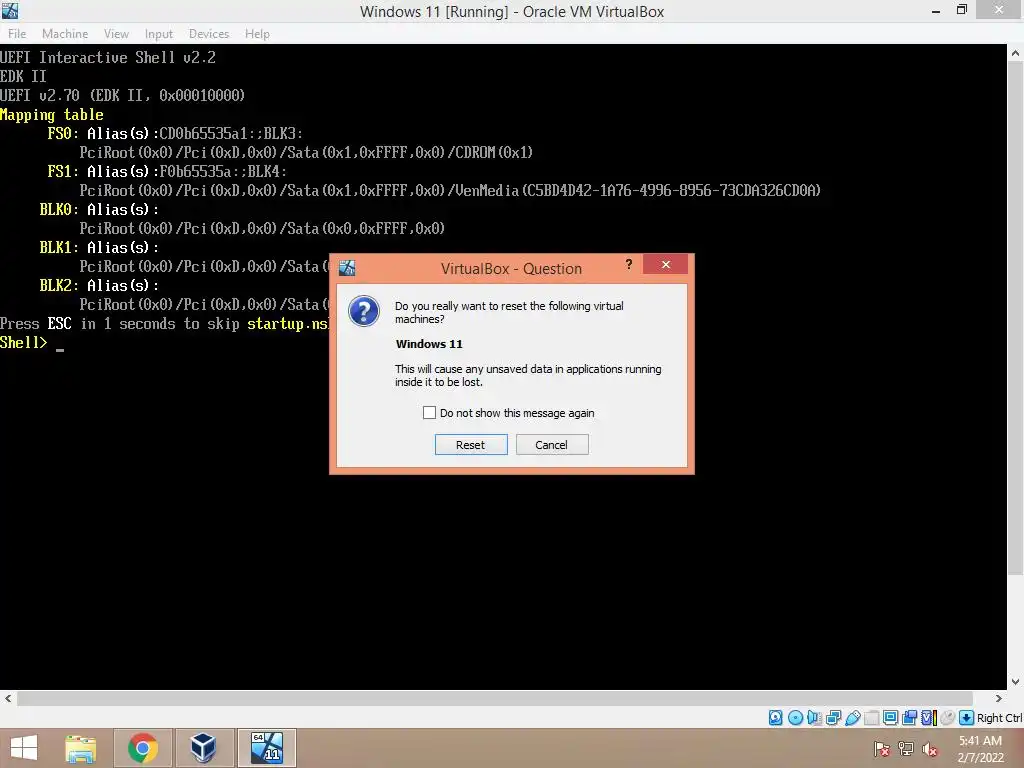The height and width of the screenshot is (768, 1024).
Task: Click the CPU virtualization V status icon
Action: 929,718
